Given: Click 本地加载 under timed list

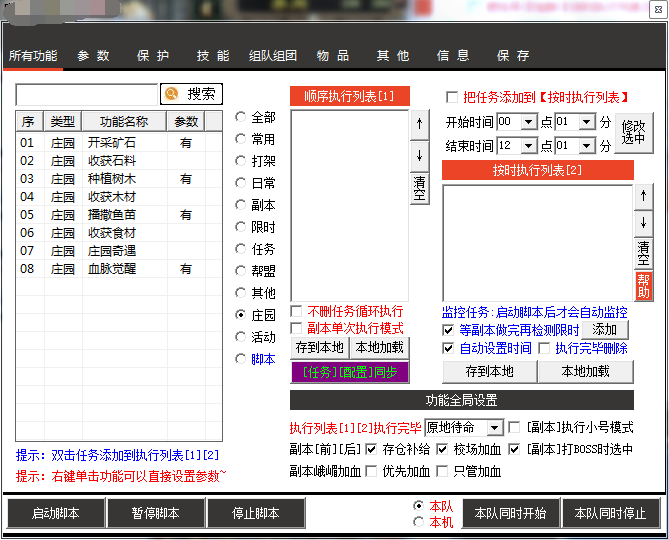Looking at the screenshot, I should coord(585,372).
